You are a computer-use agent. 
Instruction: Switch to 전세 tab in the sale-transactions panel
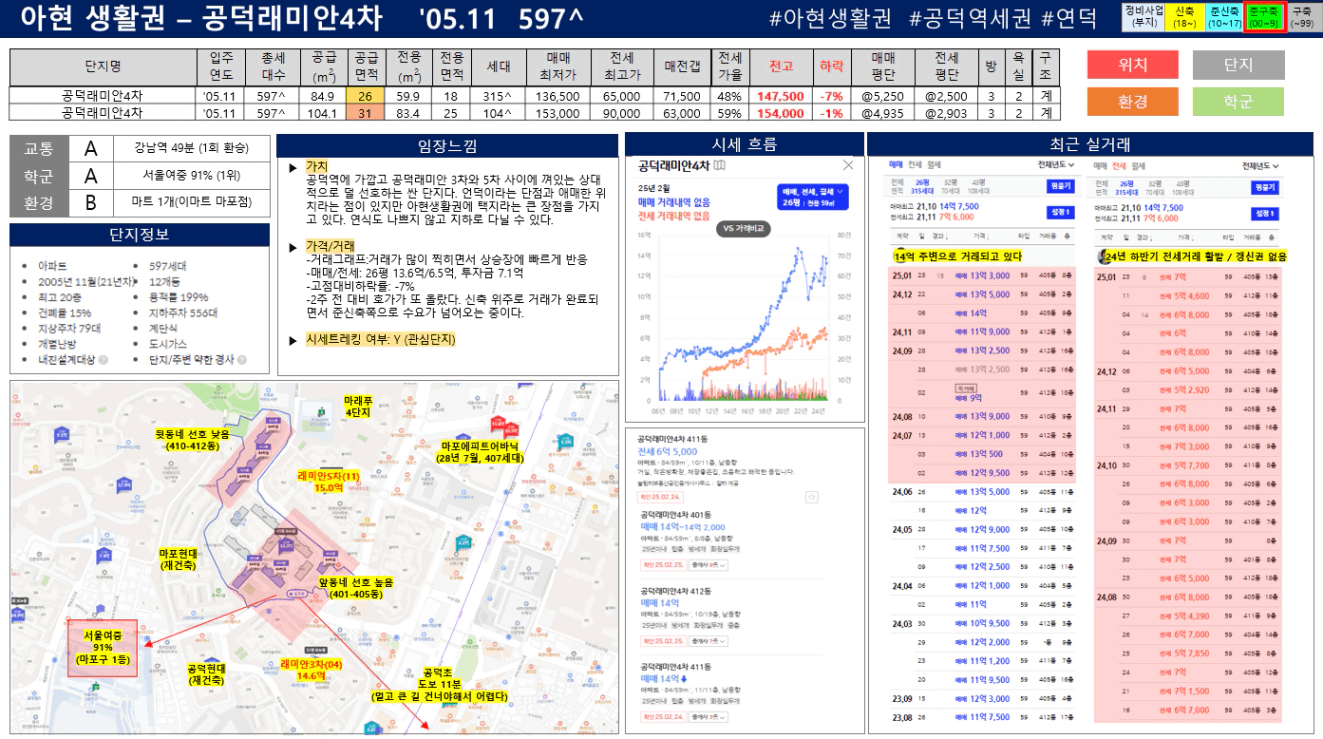[x=914, y=165]
